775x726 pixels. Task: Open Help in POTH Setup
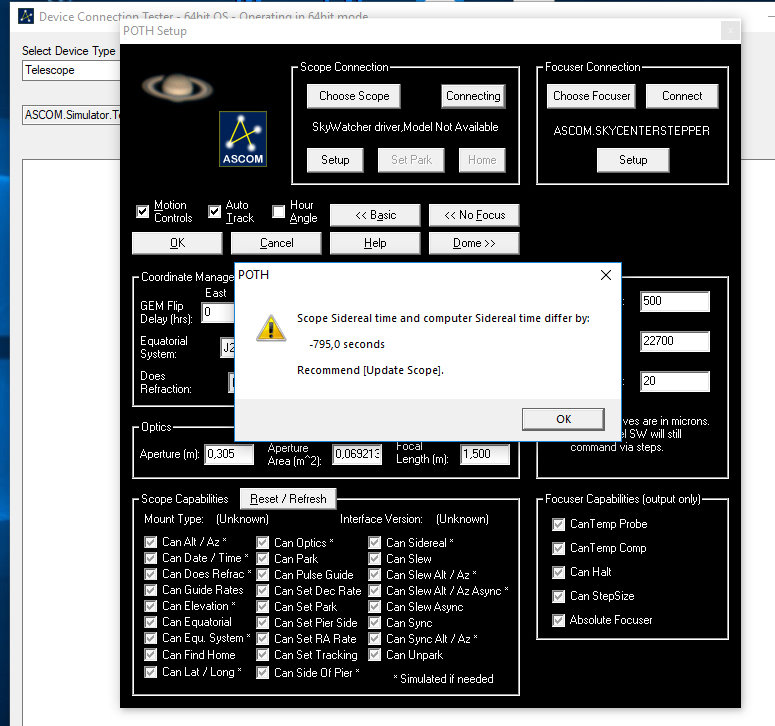pos(375,243)
